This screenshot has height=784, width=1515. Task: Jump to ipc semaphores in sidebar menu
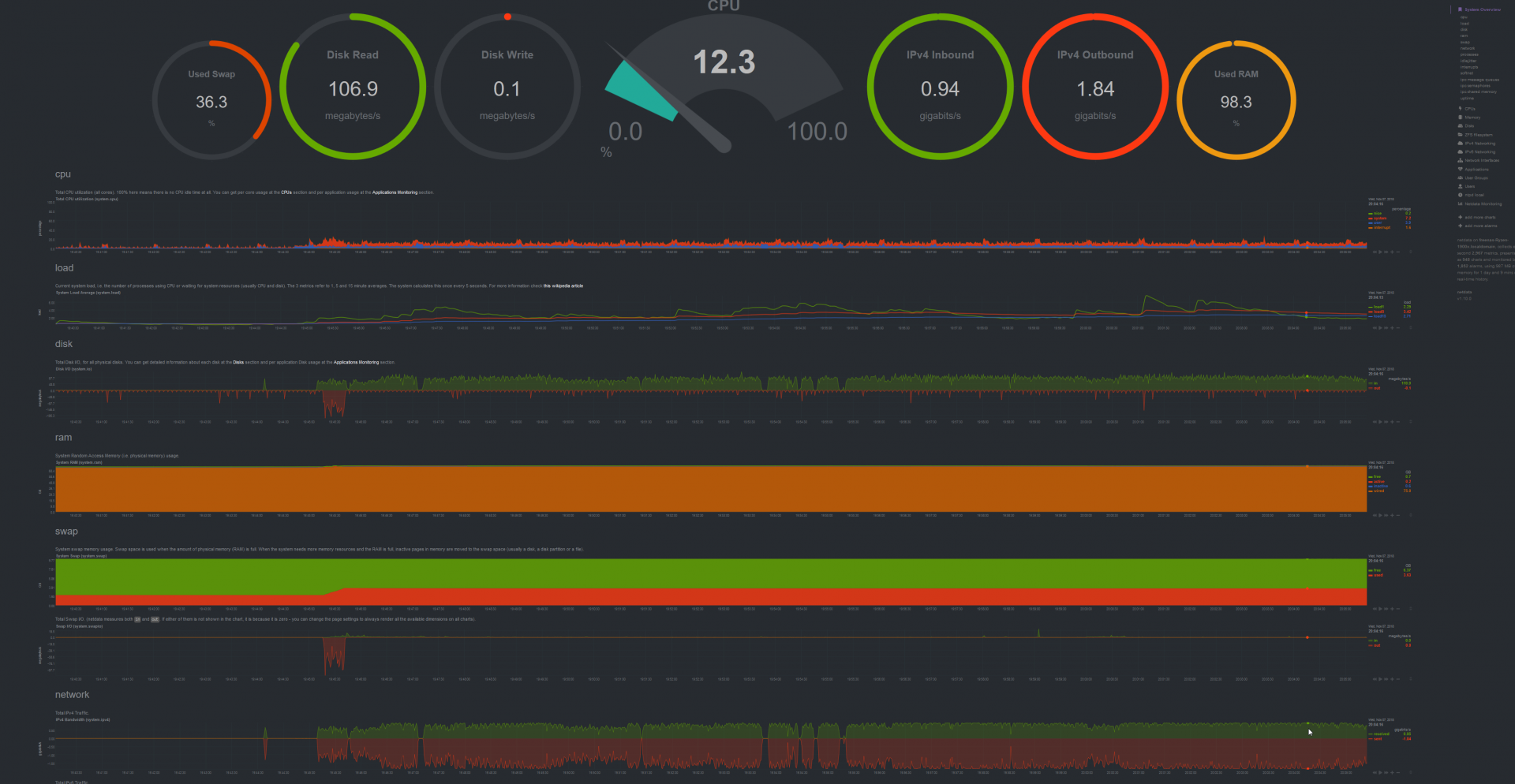click(1476, 86)
